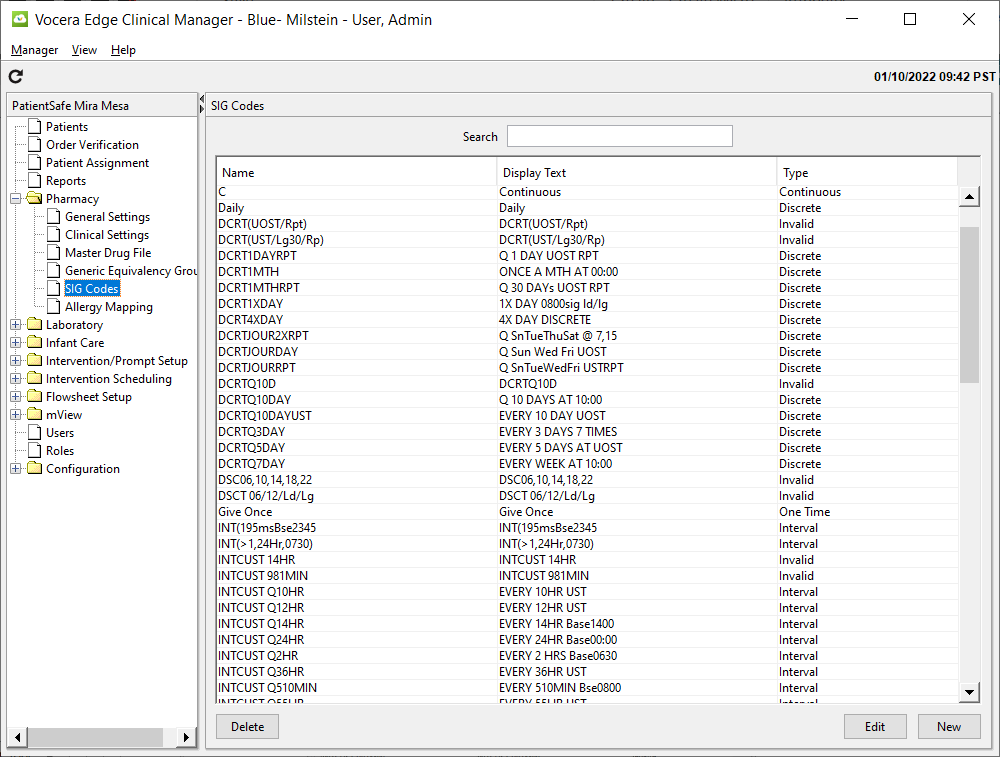
Task: Click the Reports document icon
Action: click(35, 181)
